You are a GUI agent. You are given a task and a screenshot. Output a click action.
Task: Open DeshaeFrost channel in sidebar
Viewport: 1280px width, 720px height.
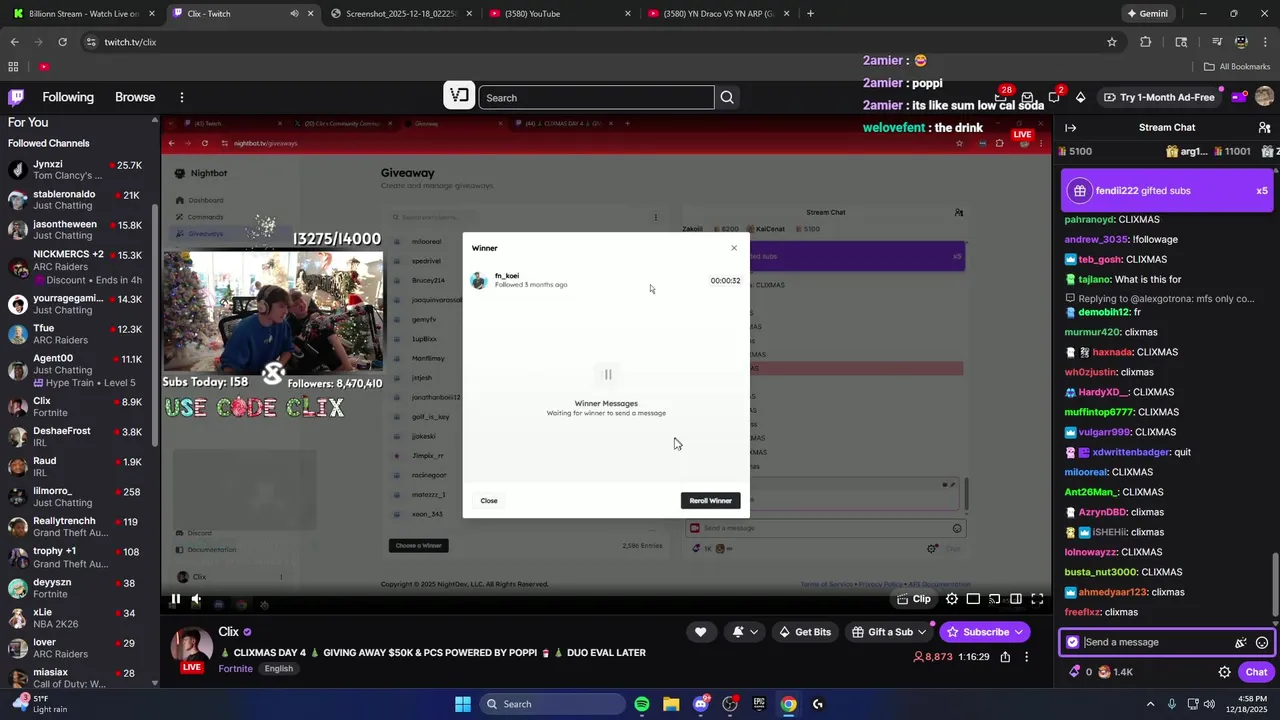click(80, 437)
